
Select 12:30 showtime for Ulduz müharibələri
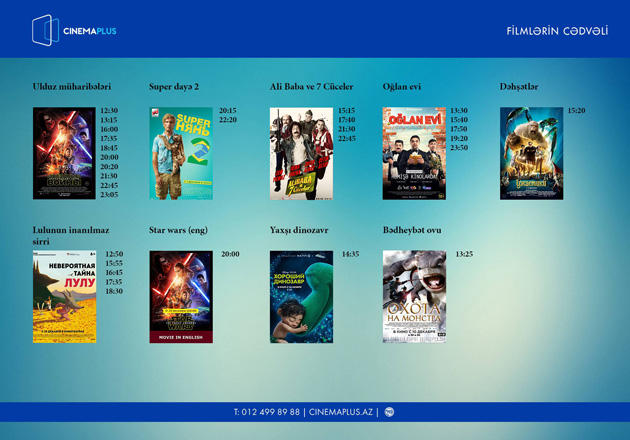tap(109, 111)
